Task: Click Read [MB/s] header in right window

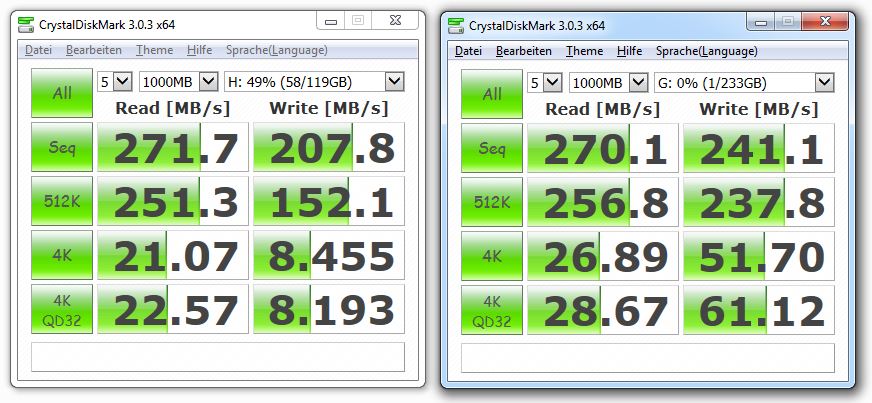Action: [x=602, y=109]
